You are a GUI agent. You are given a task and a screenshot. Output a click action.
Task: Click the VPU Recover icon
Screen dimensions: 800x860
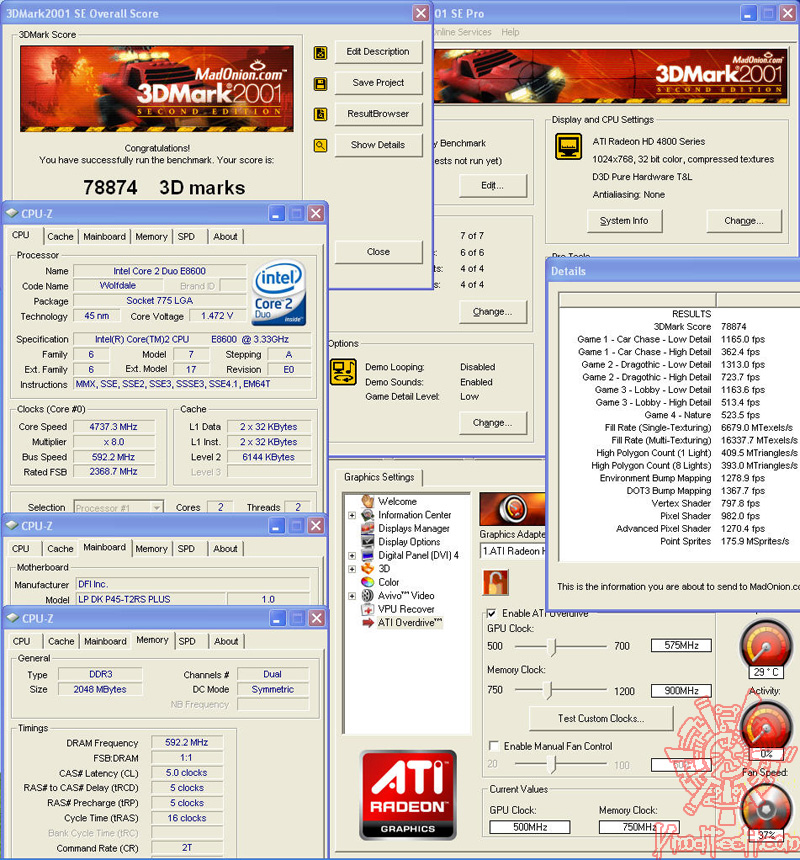tap(367, 609)
